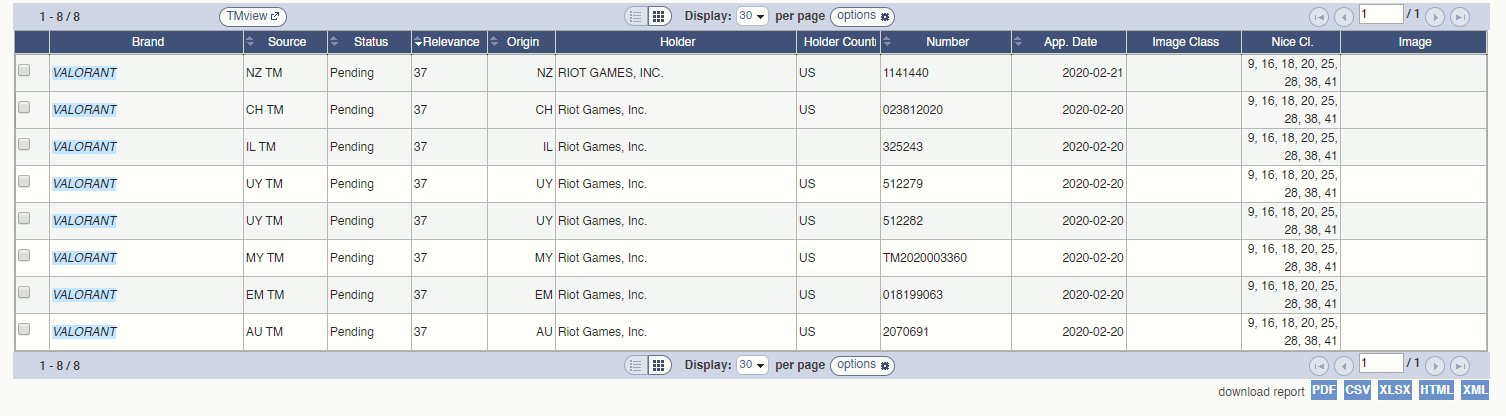This screenshot has width=1506, height=416.
Task: Click the sort arrows beside Status header
Action: pos(334,42)
